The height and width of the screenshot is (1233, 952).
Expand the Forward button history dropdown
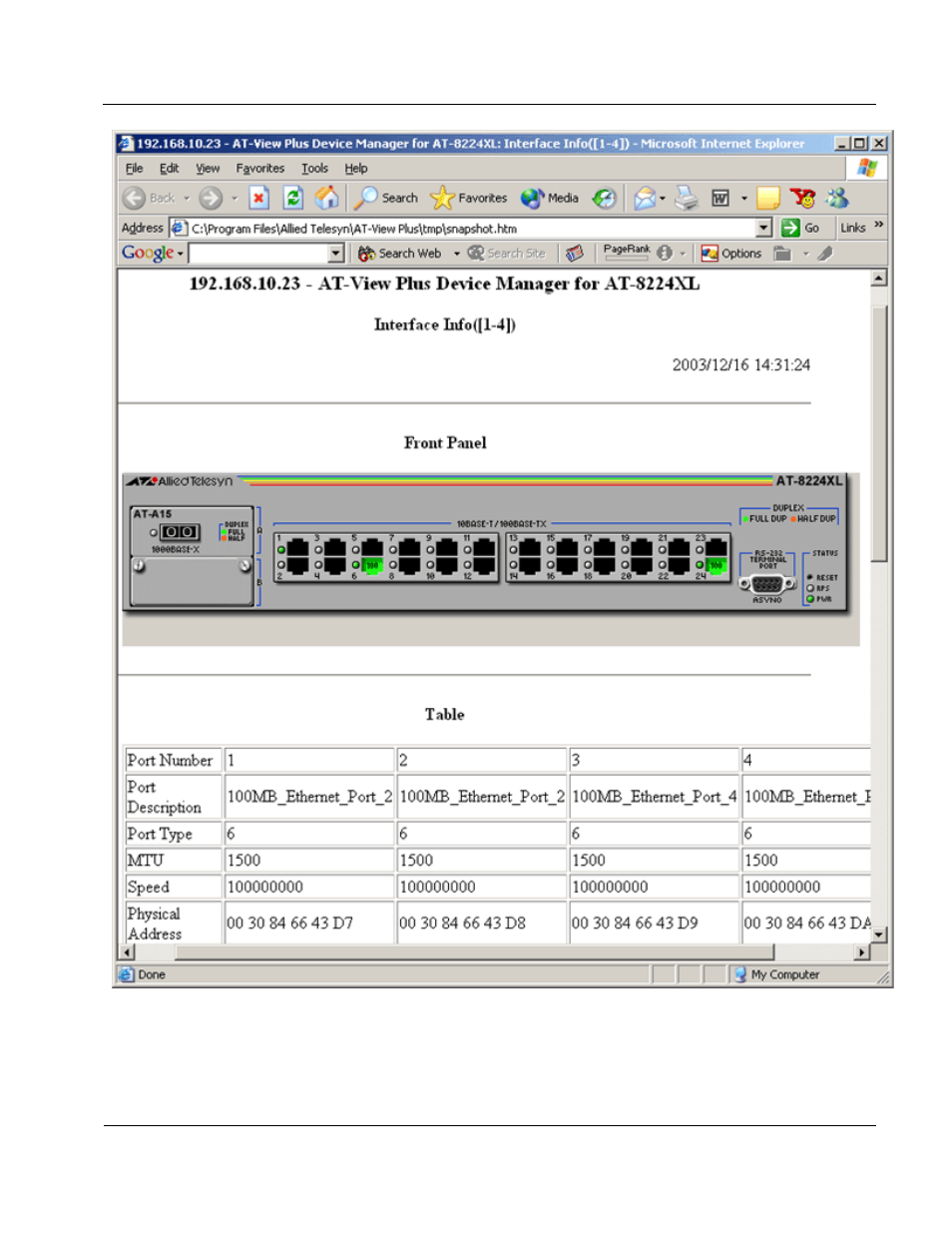pyautogui.click(x=235, y=198)
